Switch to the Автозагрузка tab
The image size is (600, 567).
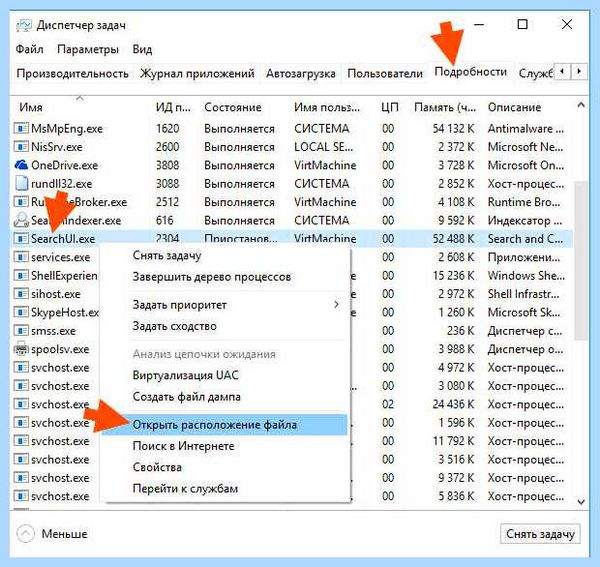coord(301,73)
